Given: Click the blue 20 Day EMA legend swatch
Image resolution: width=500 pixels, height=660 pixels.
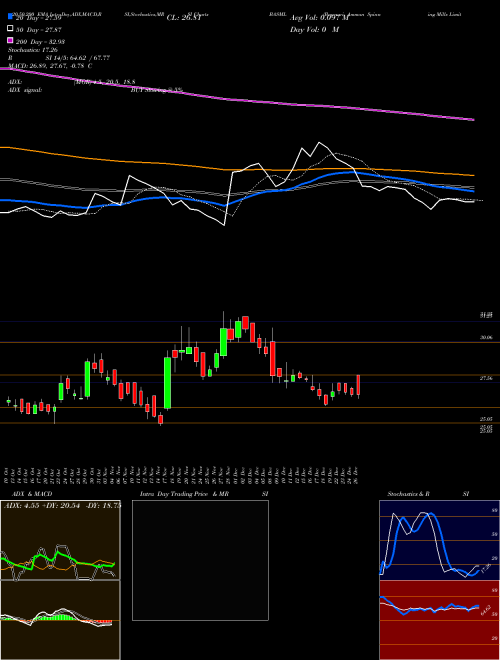Looking at the screenshot, I should (x=10, y=17).
